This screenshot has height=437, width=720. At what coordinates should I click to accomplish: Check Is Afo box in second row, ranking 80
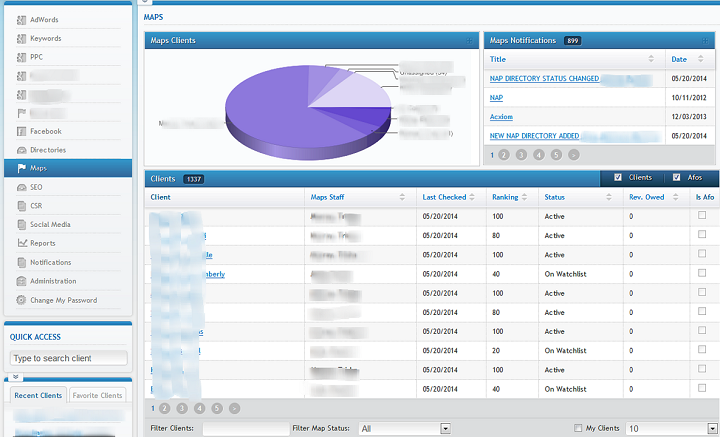pos(702,235)
